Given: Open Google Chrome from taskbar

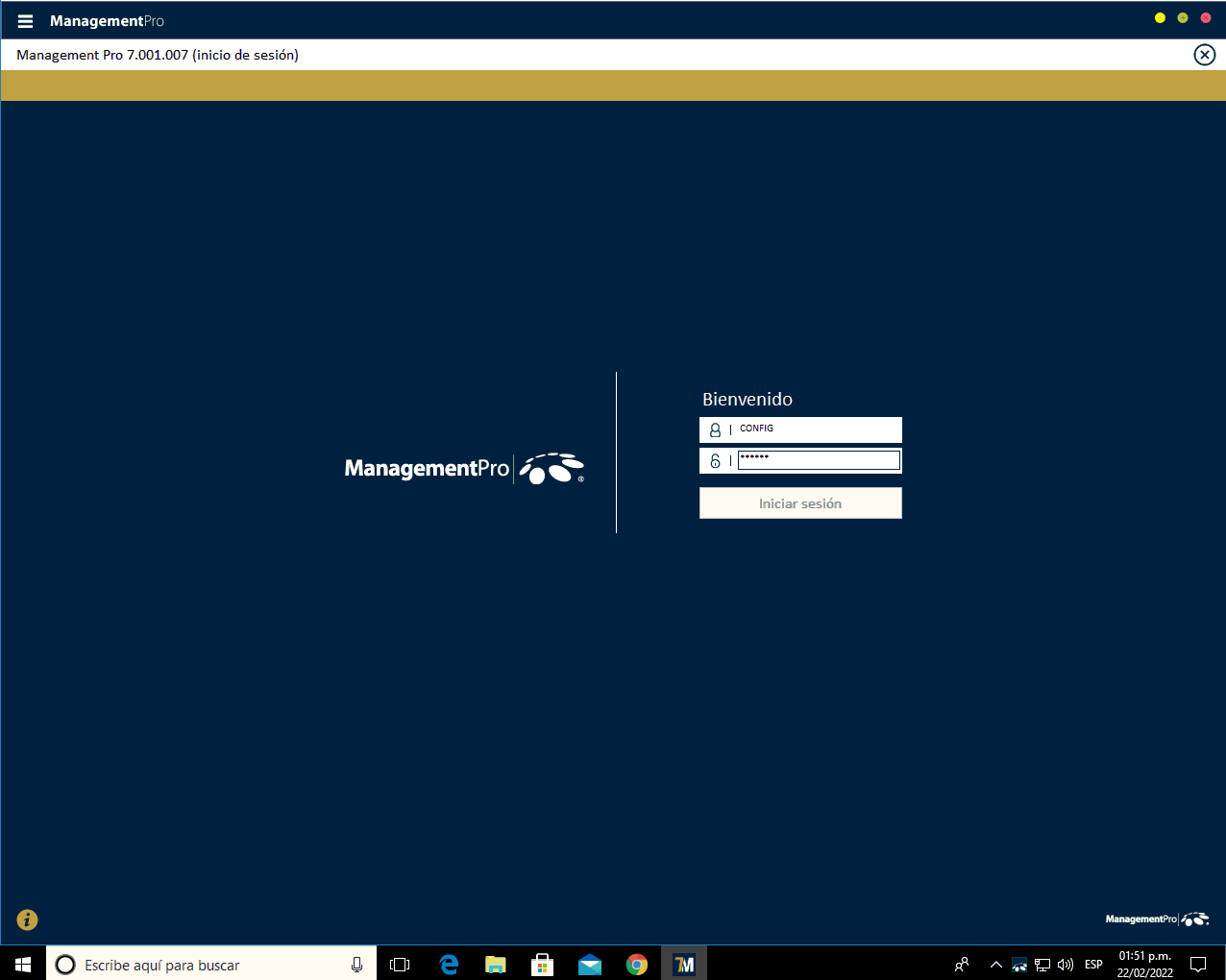Looking at the screenshot, I should (636, 965).
